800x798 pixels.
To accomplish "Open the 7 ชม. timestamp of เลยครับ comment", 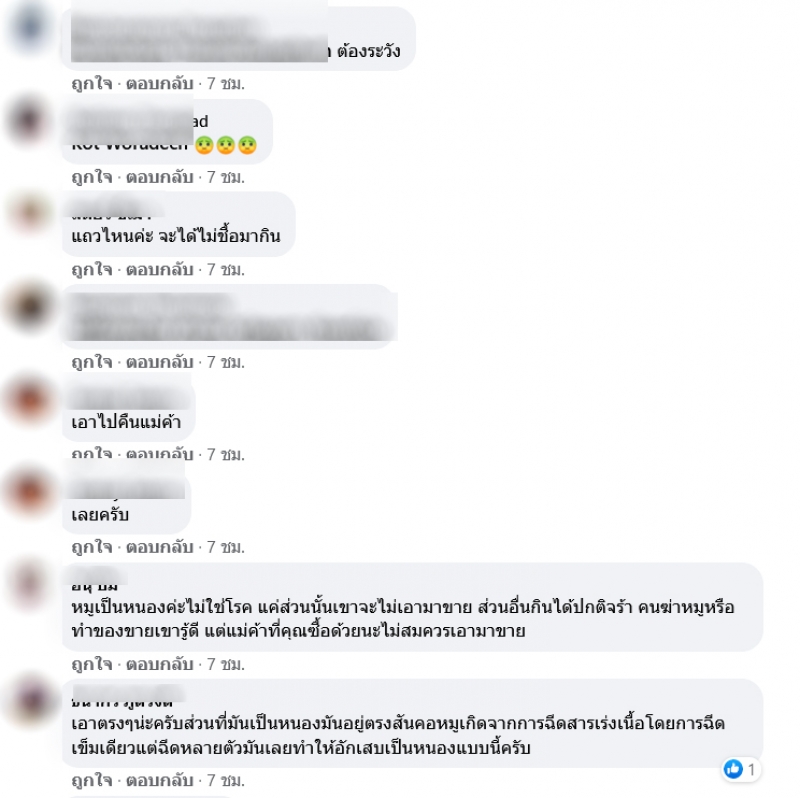I will click(226, 547).
